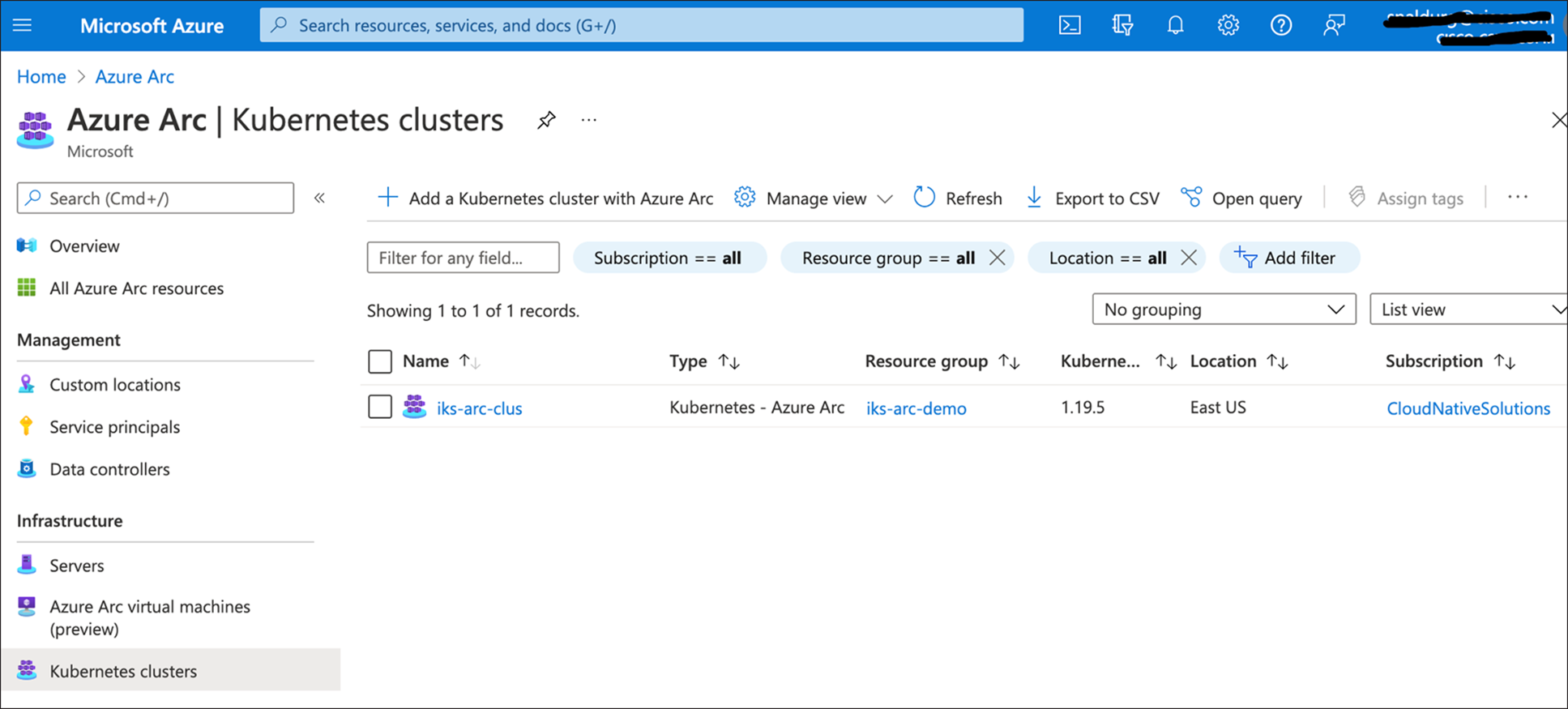Click the Assign tags button
Screen dimensions: 1568x709
(1406, 199)
